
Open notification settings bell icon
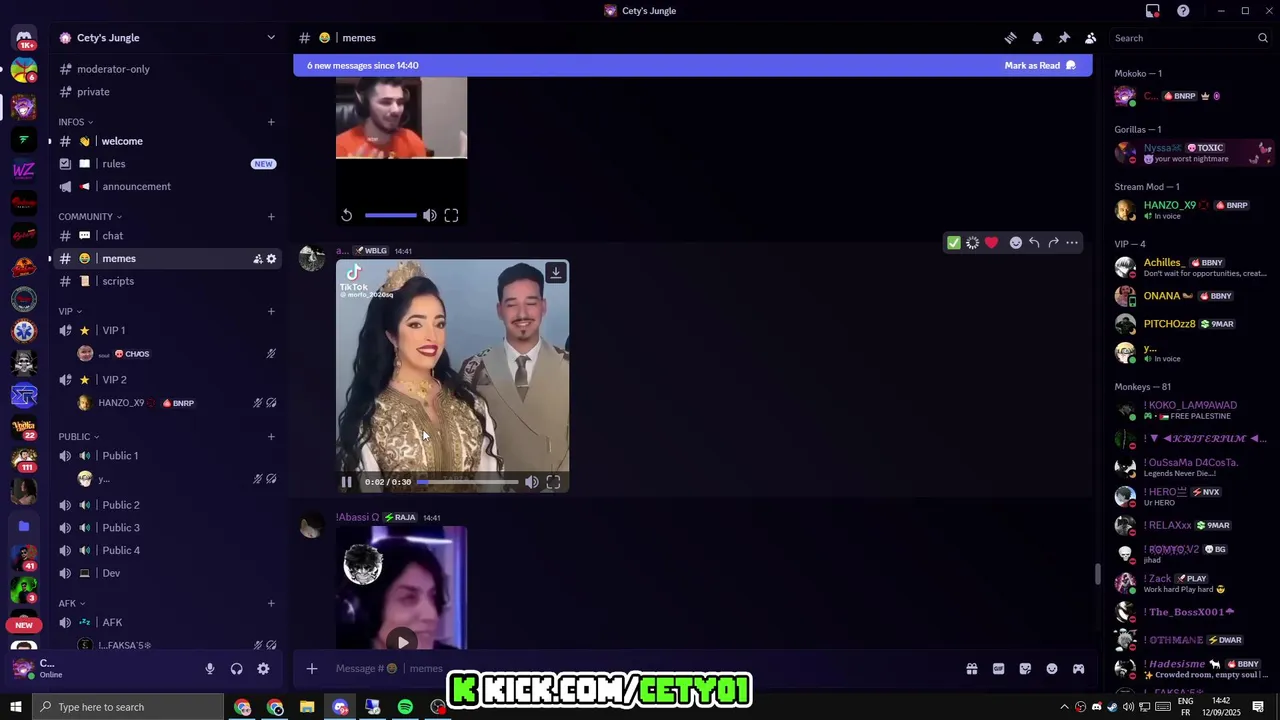click(1037, 38)
